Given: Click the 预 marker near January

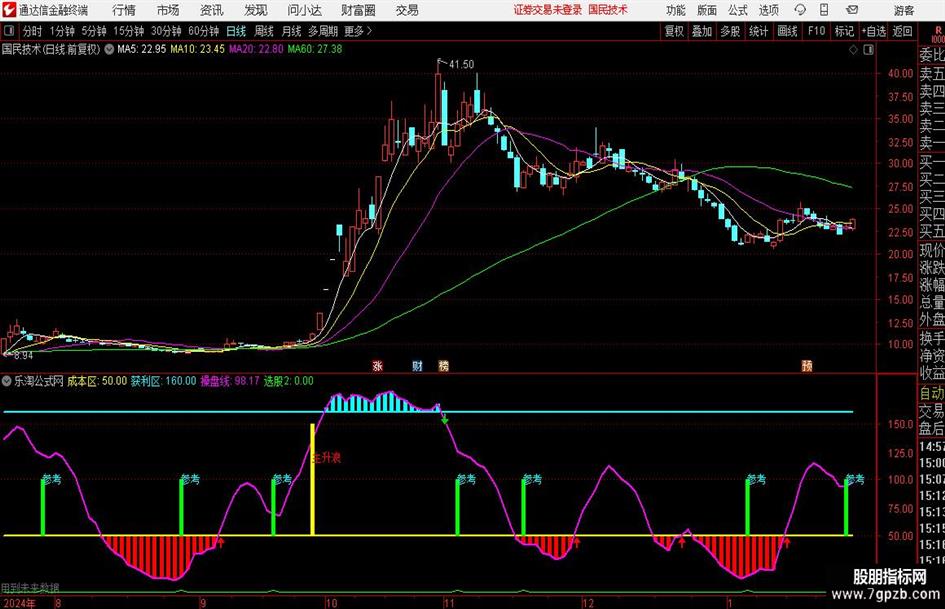Looking at the screenshot, I should coord(807,365).
